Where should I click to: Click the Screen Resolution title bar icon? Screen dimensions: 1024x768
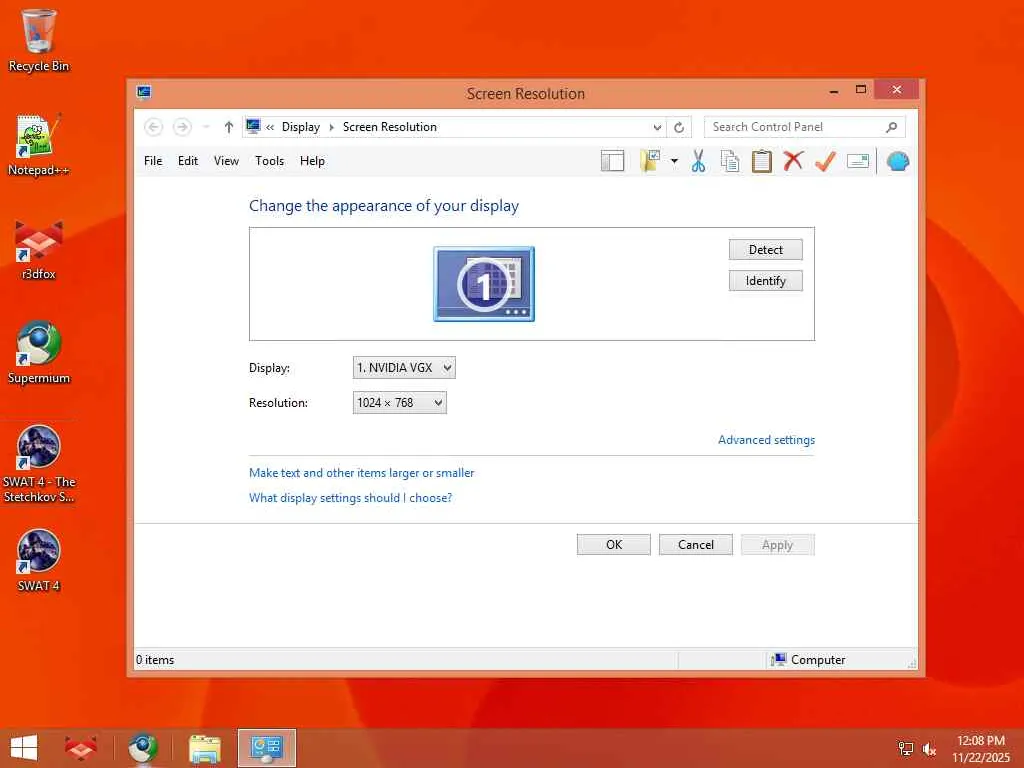pyautogui.click(x=144, y=92)
